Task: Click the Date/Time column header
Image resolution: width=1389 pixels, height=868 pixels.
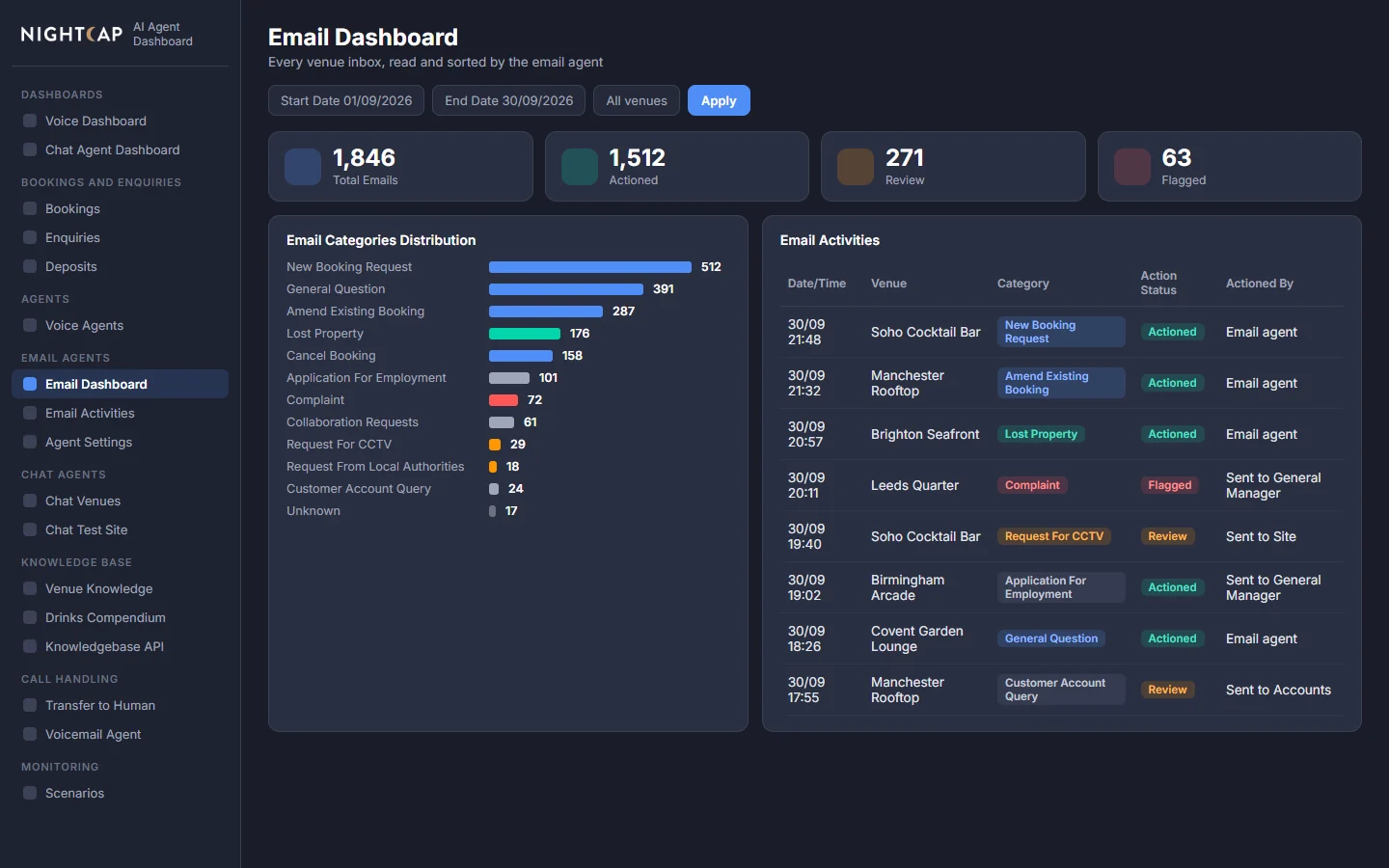Action: pos(817,284)
